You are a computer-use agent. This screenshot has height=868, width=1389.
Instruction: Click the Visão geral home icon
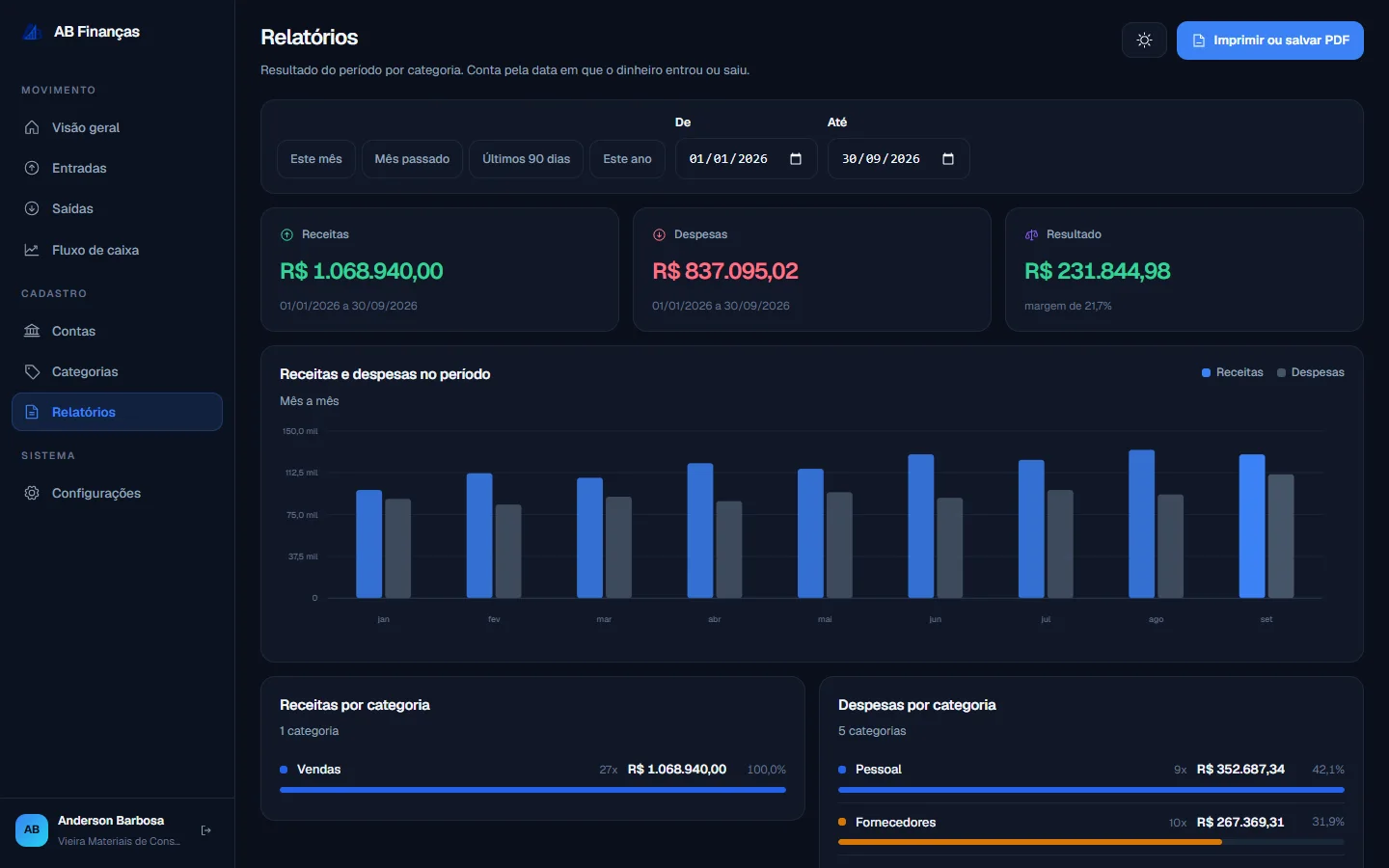tap(32, 127)
